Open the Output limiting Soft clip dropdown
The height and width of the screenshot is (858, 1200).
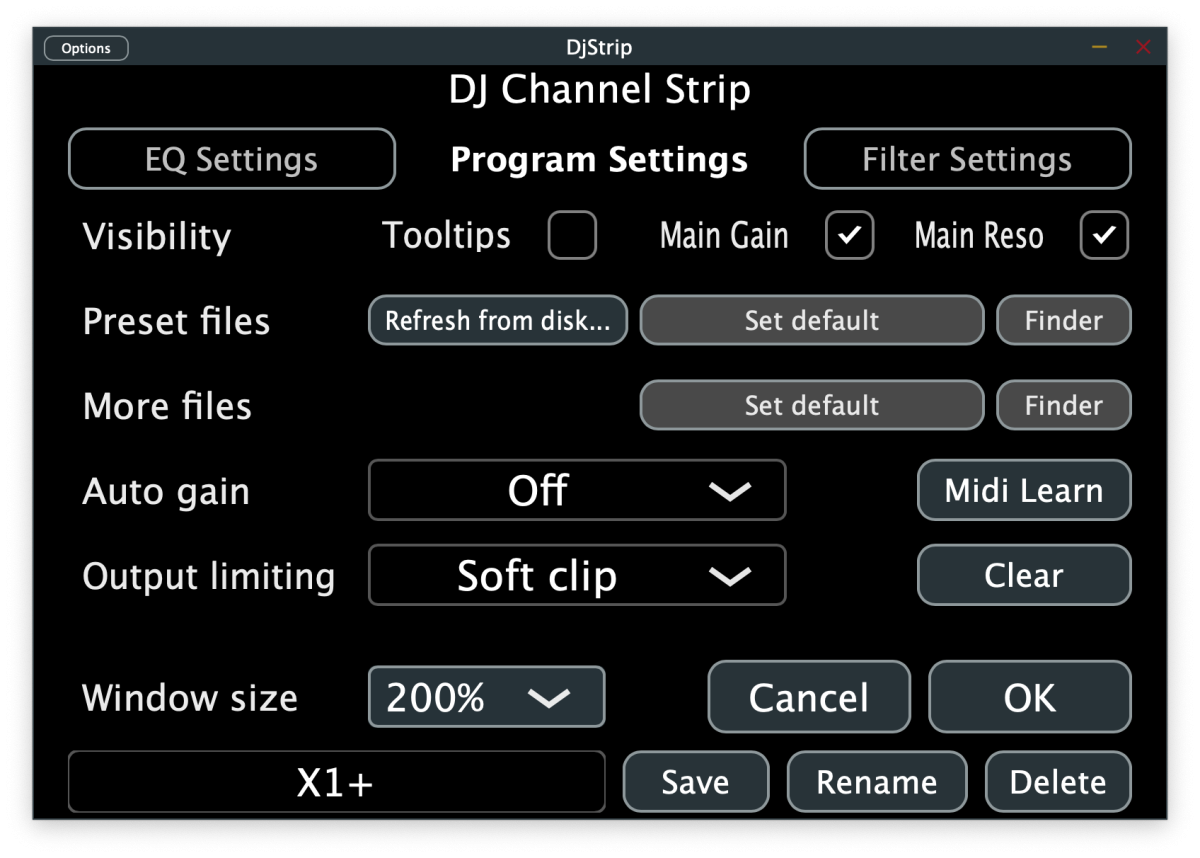pyautogui.click(x=577, y=575)
